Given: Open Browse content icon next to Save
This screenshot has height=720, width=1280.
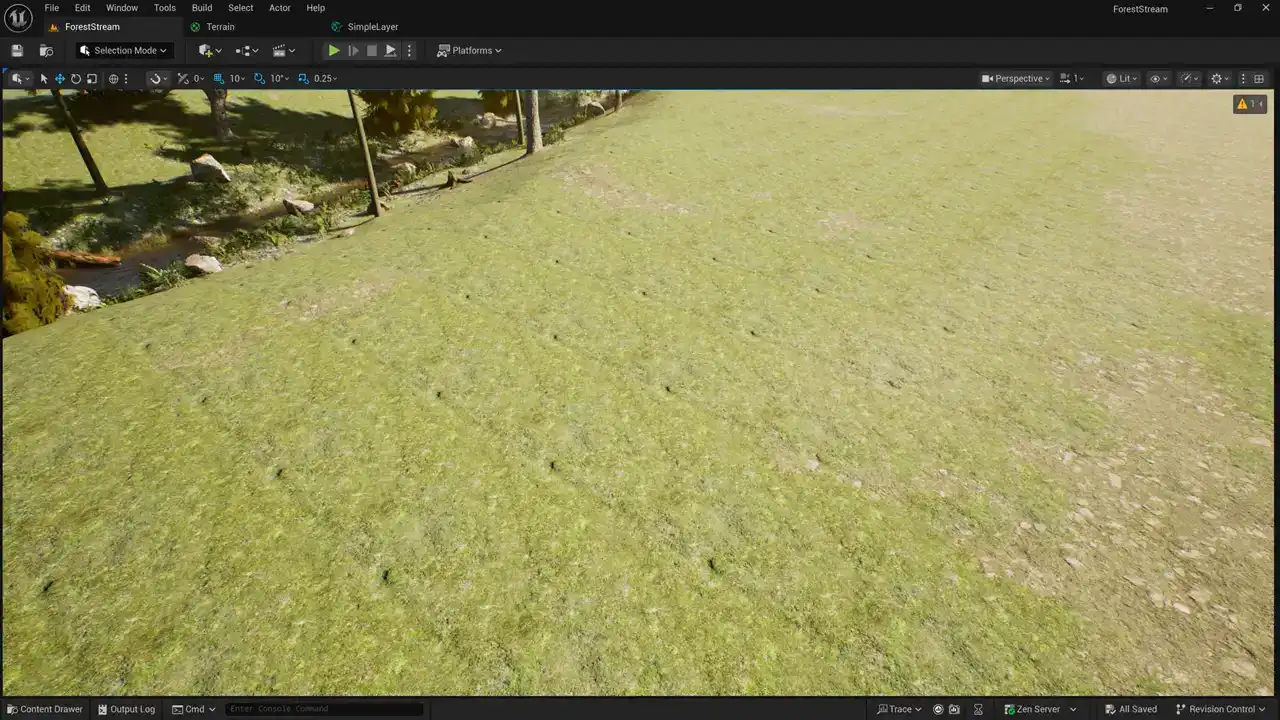Looking at the screenshot, I should pyautogui.click(x=46, y=51).
